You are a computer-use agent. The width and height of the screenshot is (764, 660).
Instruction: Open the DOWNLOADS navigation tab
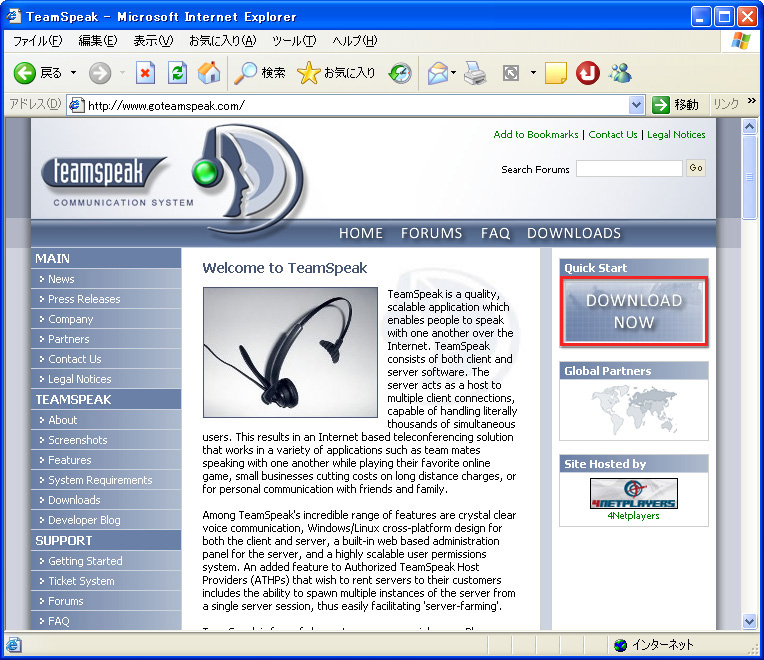[573, 233]
